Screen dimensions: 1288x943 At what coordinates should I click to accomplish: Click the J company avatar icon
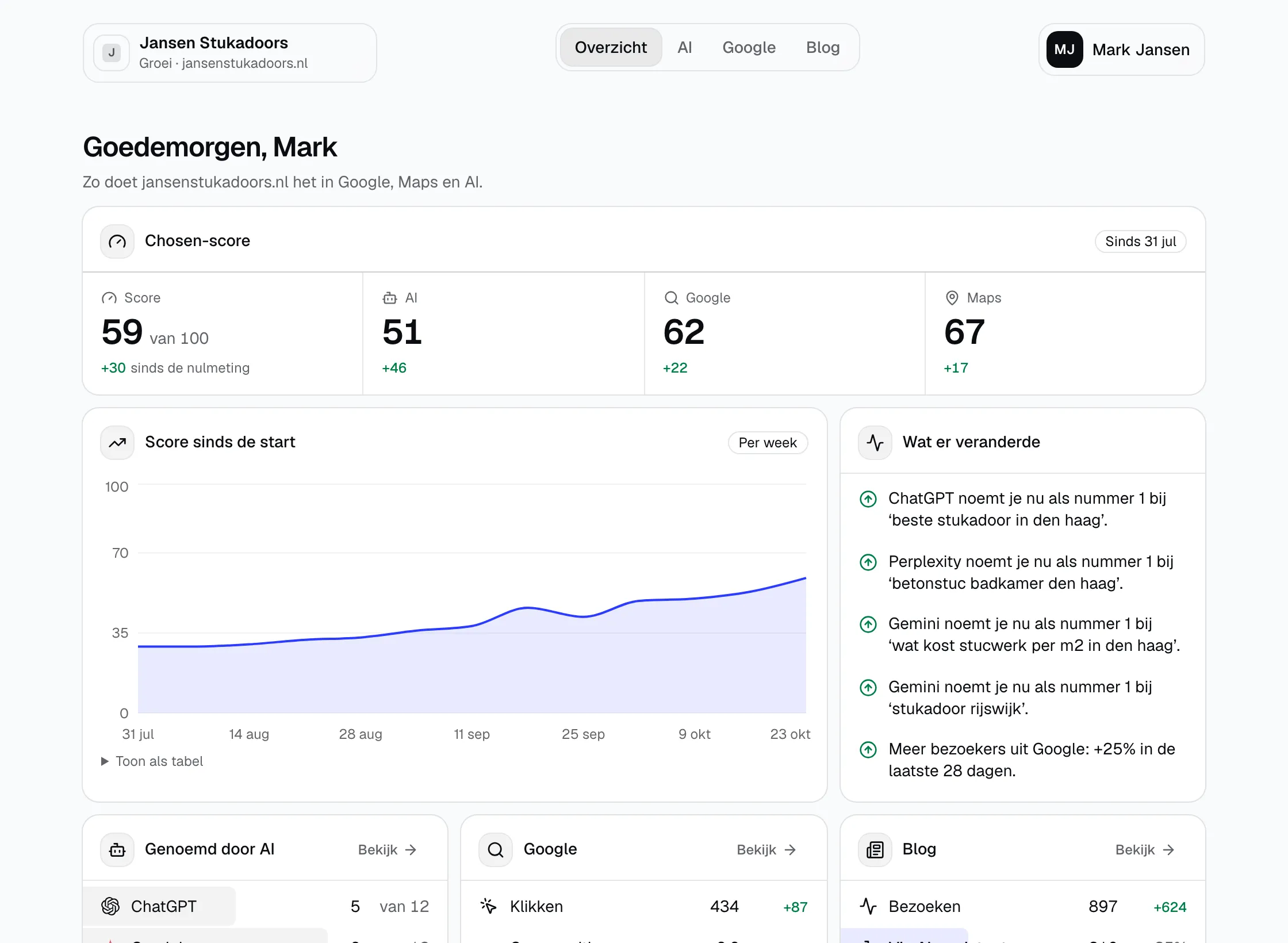coord(112,53)
